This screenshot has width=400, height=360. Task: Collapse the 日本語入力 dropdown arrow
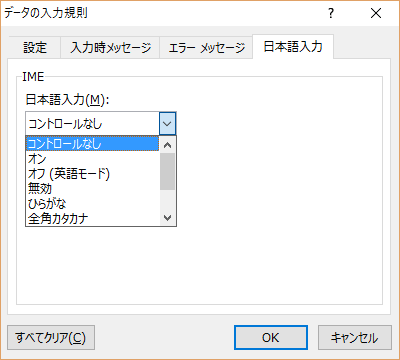167,124
